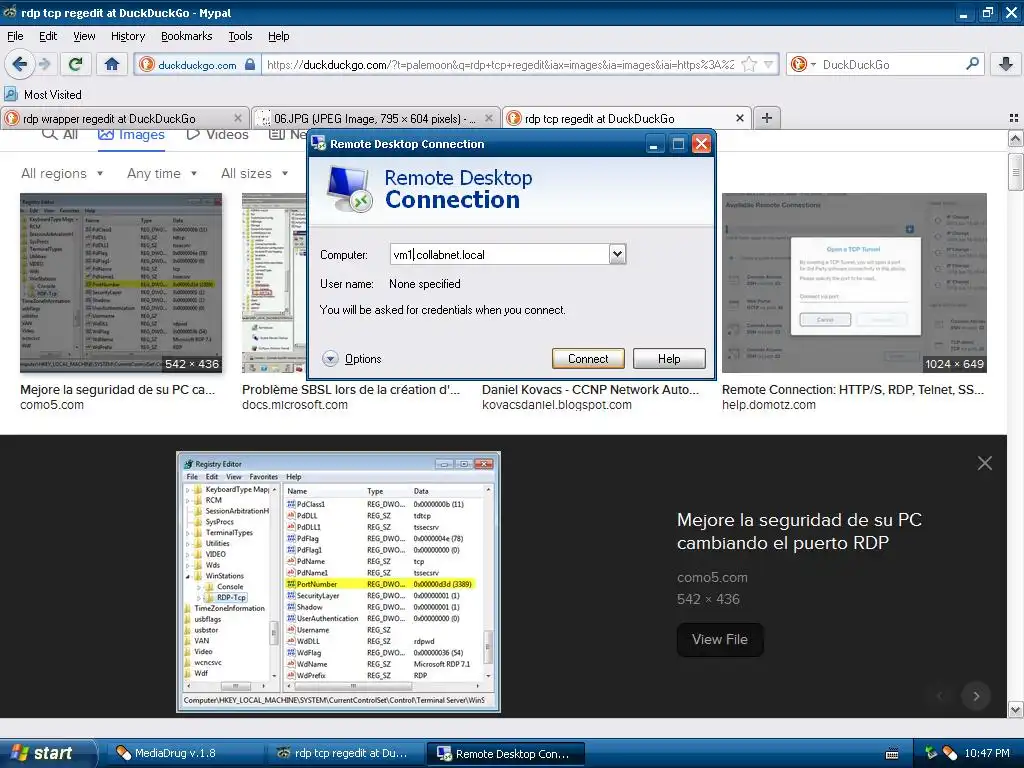Image resolution: width=1024 pixels, height=768 pixels.
Task: Open the Remote Connection HTTP/S result title
Action: tap(853, 390)
